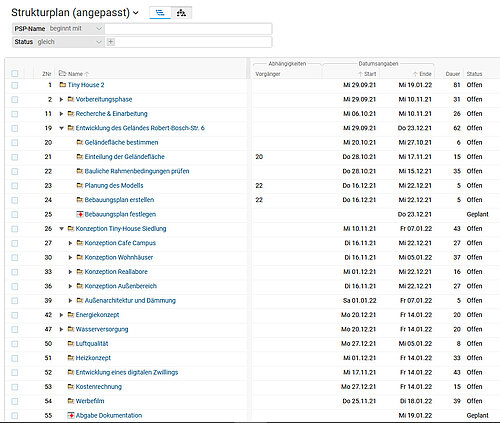Image resolution: width=500 pixels, height=423 pixels.
Task: Click the folder icon beside Entwicklung eines digitalen Zwillings
Action: [x=70, y=372]
